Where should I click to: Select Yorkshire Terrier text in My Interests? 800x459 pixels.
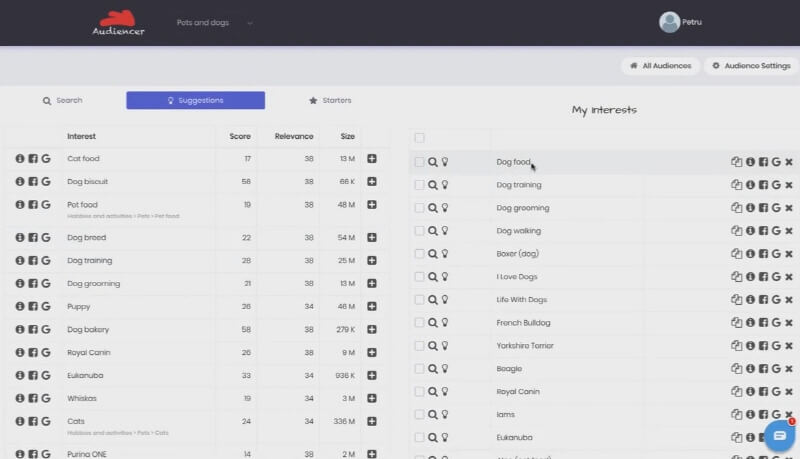[525, 346]
